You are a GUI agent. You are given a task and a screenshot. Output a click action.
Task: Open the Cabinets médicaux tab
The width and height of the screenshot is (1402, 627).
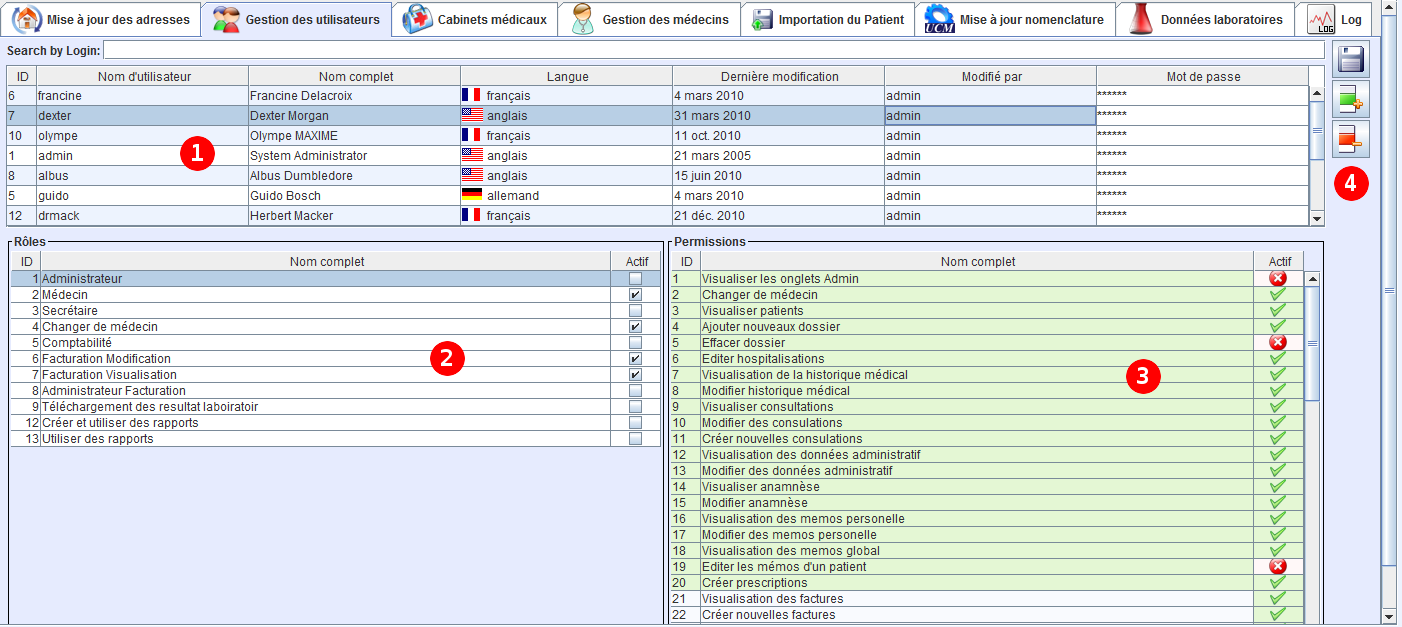(x=475, y=19)
